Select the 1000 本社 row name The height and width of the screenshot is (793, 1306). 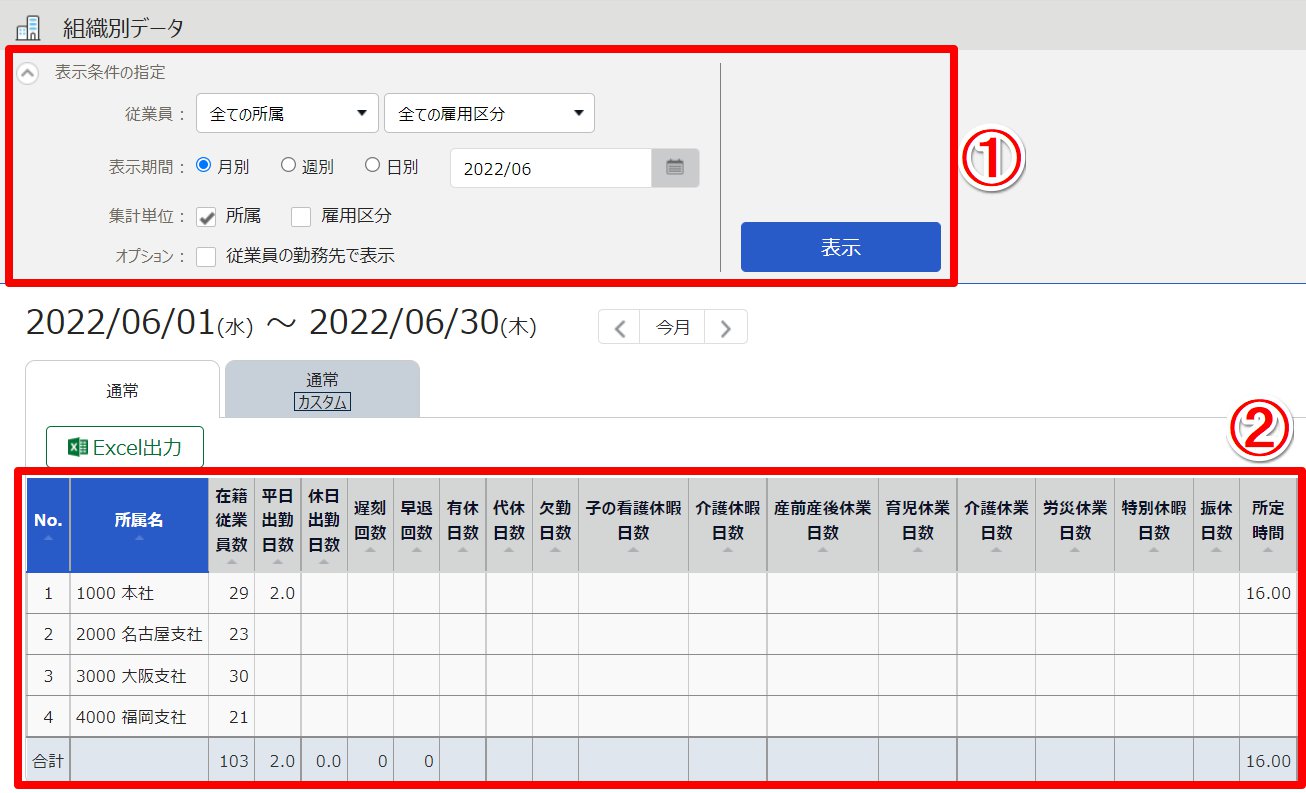115,593
